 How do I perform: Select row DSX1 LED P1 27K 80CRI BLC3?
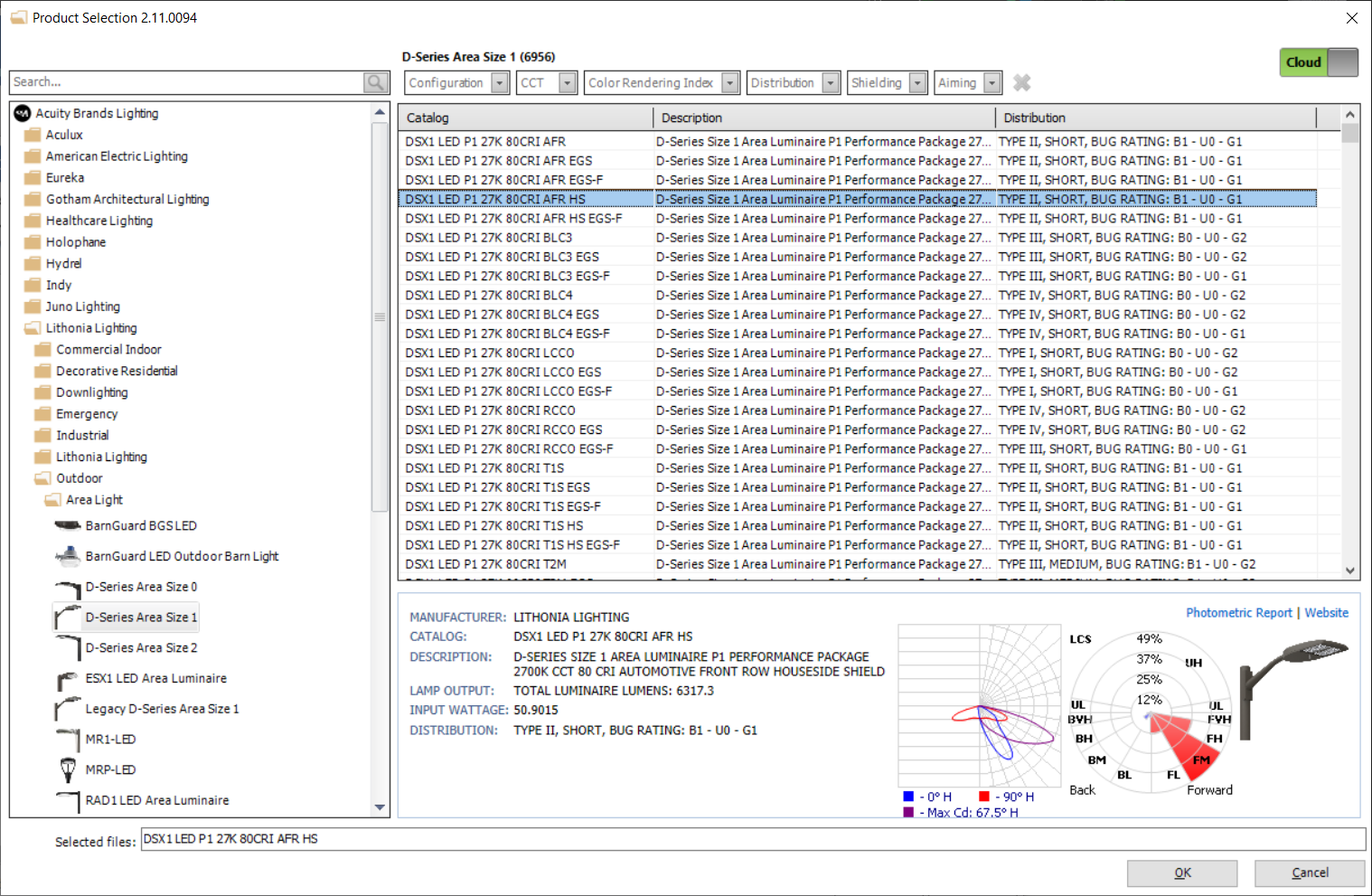pos(857,238)
